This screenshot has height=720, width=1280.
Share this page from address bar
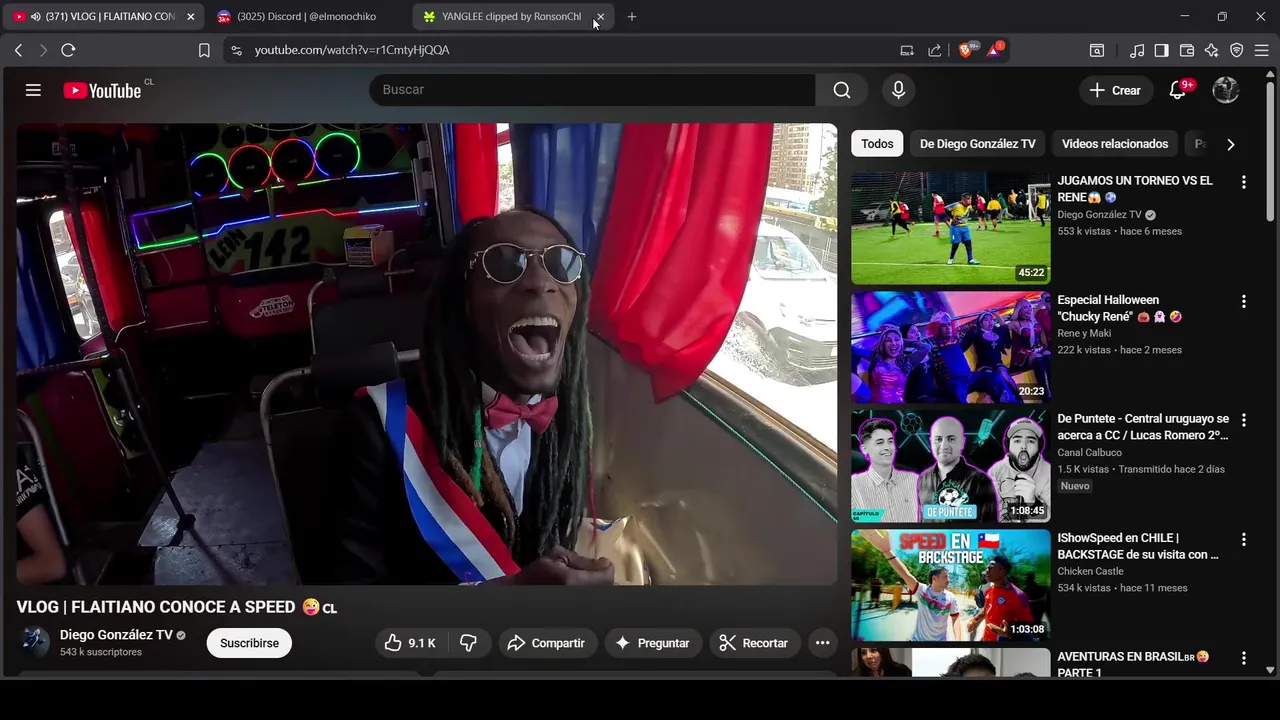click(x=934, y=50)
